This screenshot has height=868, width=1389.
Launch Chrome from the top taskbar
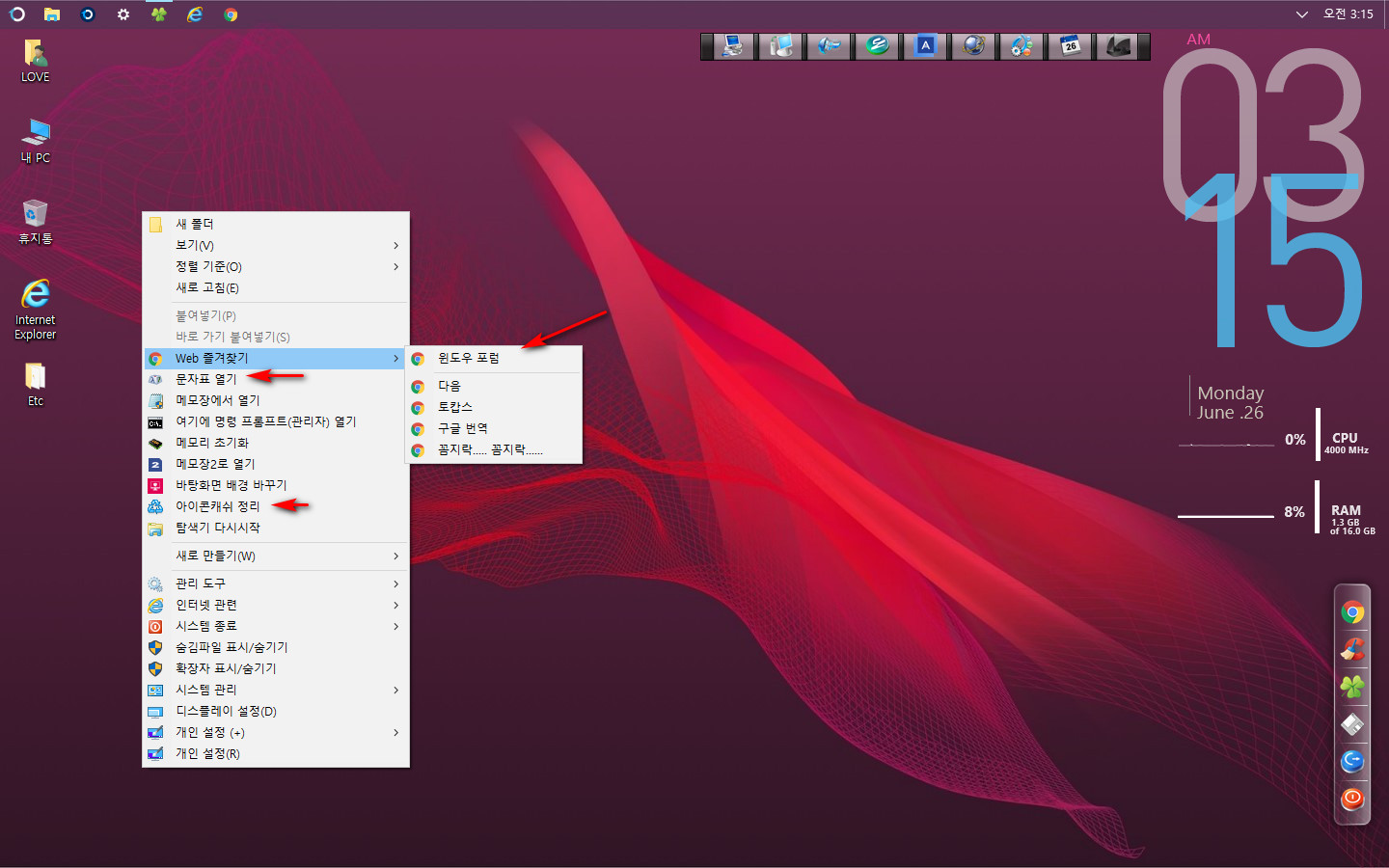231,14
